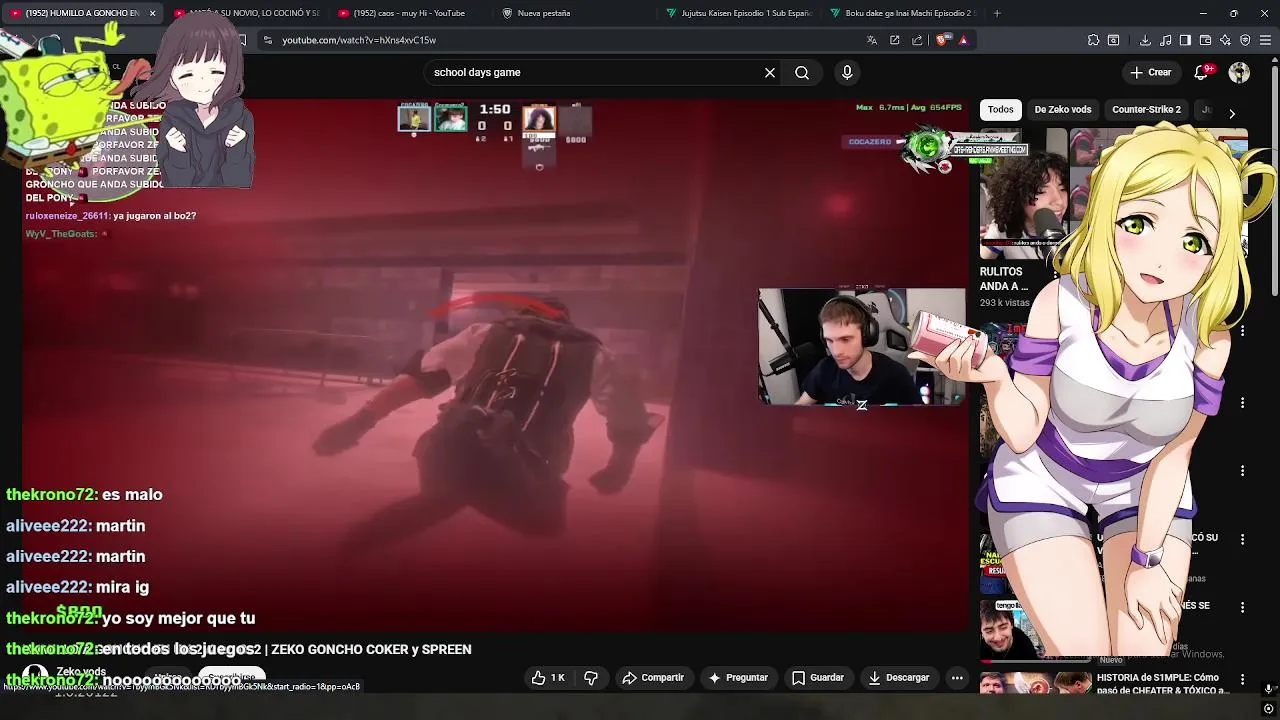
Task: Click the Compartir button
Action: 653,677
